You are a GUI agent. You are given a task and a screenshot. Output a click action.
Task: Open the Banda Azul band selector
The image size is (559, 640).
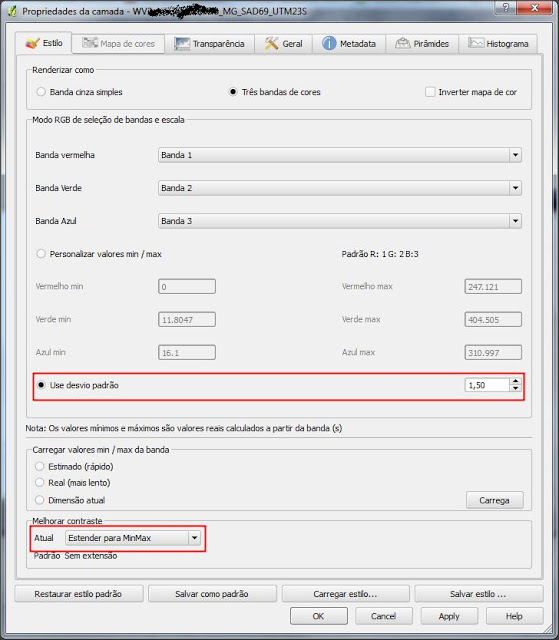(339, 221)
